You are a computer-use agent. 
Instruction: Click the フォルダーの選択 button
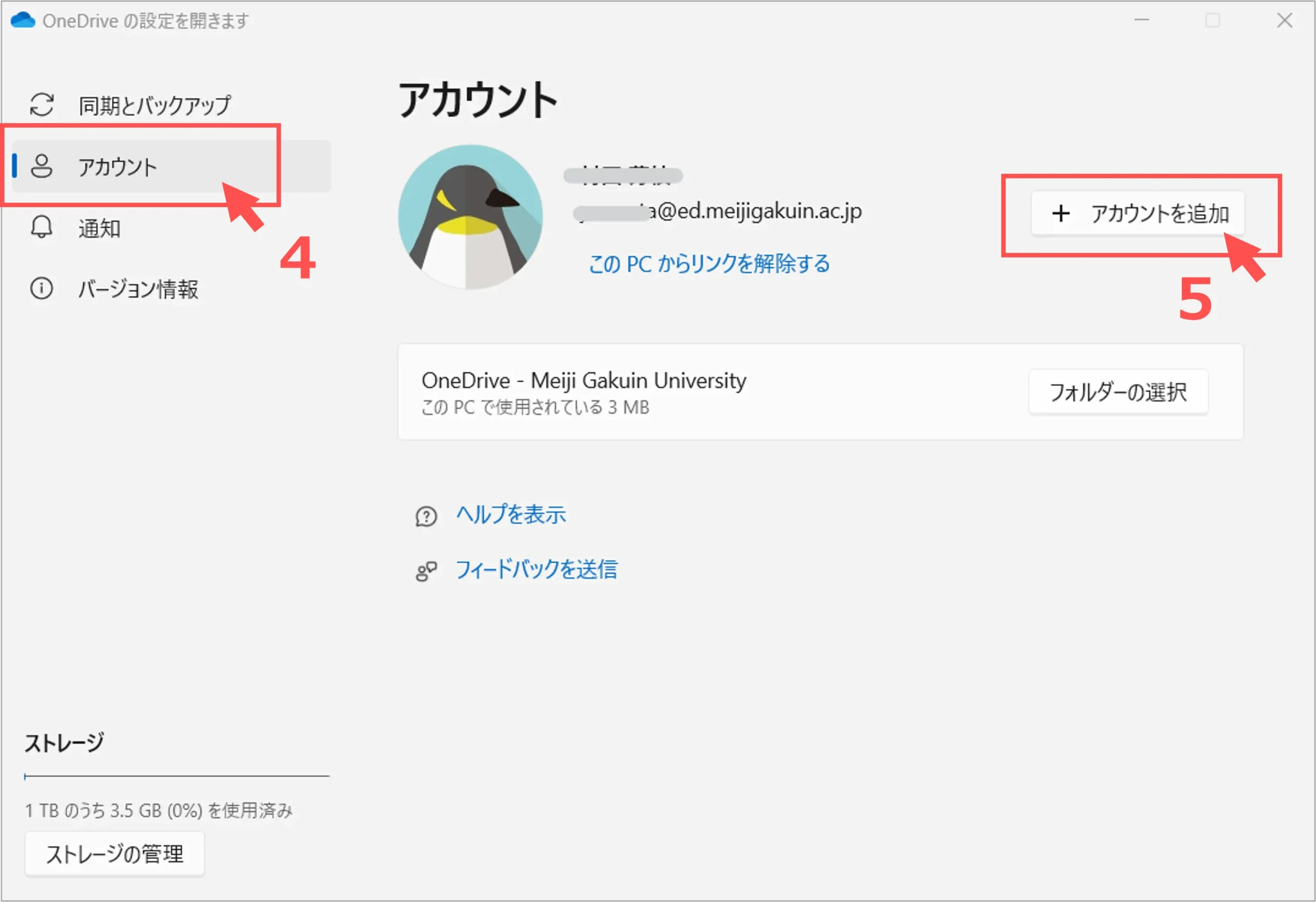[x=1119, y=392]
